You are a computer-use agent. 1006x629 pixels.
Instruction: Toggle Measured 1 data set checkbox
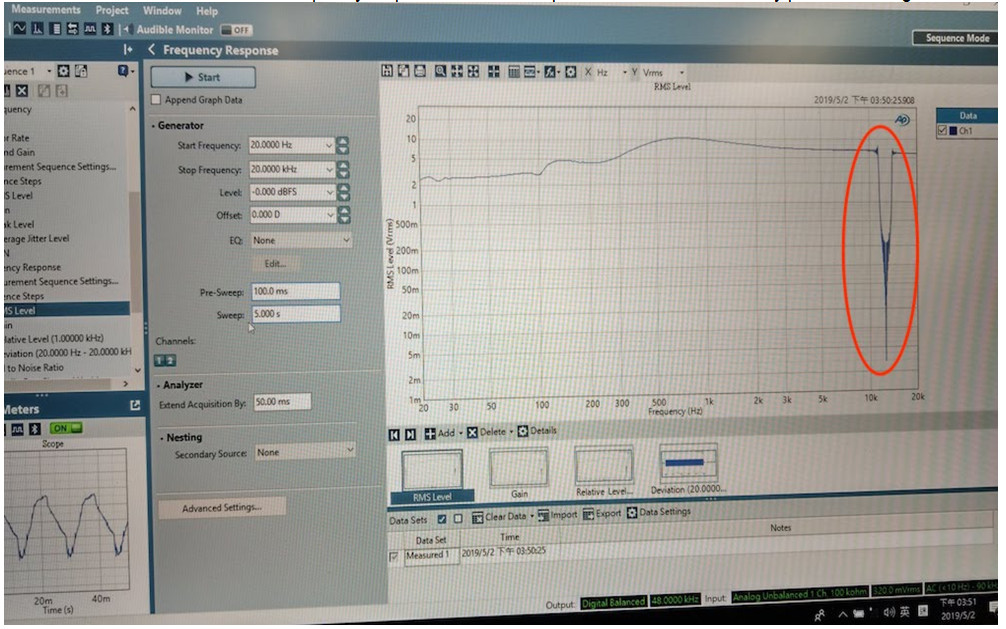click(x=393, y=556)
